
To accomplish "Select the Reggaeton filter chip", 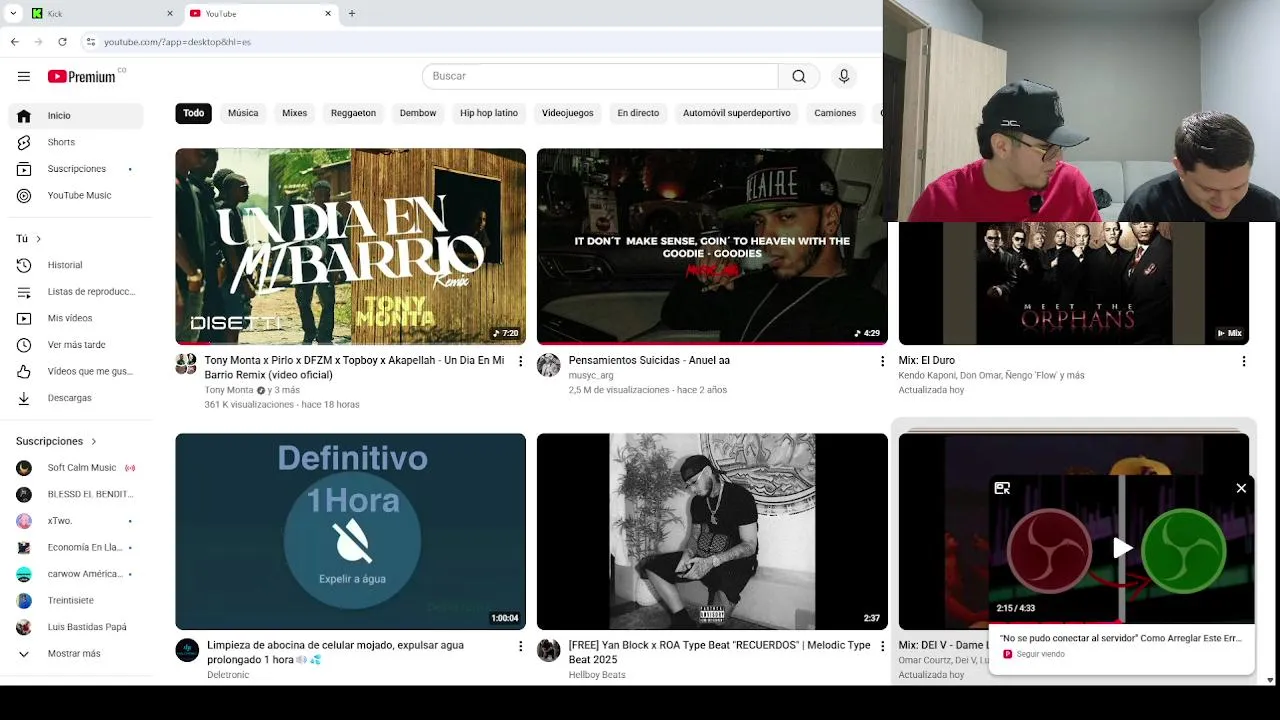I will 353,113.
